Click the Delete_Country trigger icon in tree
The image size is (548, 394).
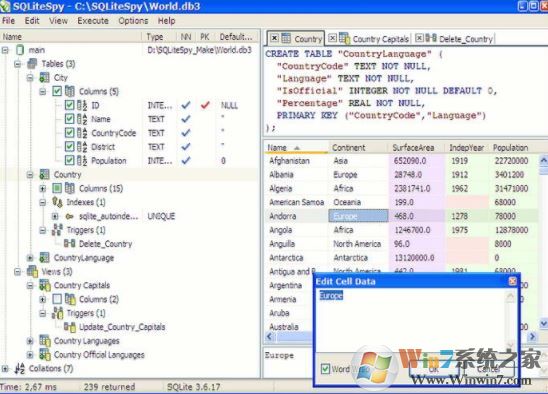(x=70, y=244)
